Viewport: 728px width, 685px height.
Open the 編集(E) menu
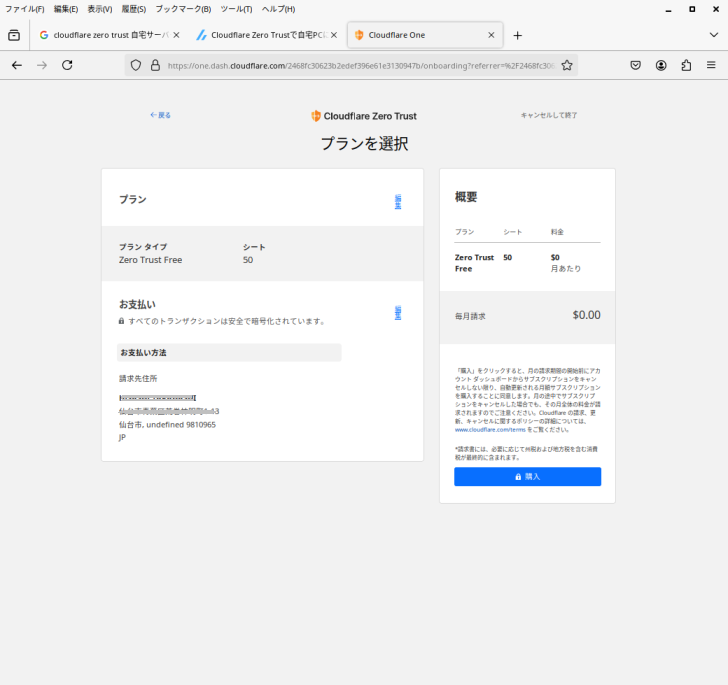click(x=66, y=9)
